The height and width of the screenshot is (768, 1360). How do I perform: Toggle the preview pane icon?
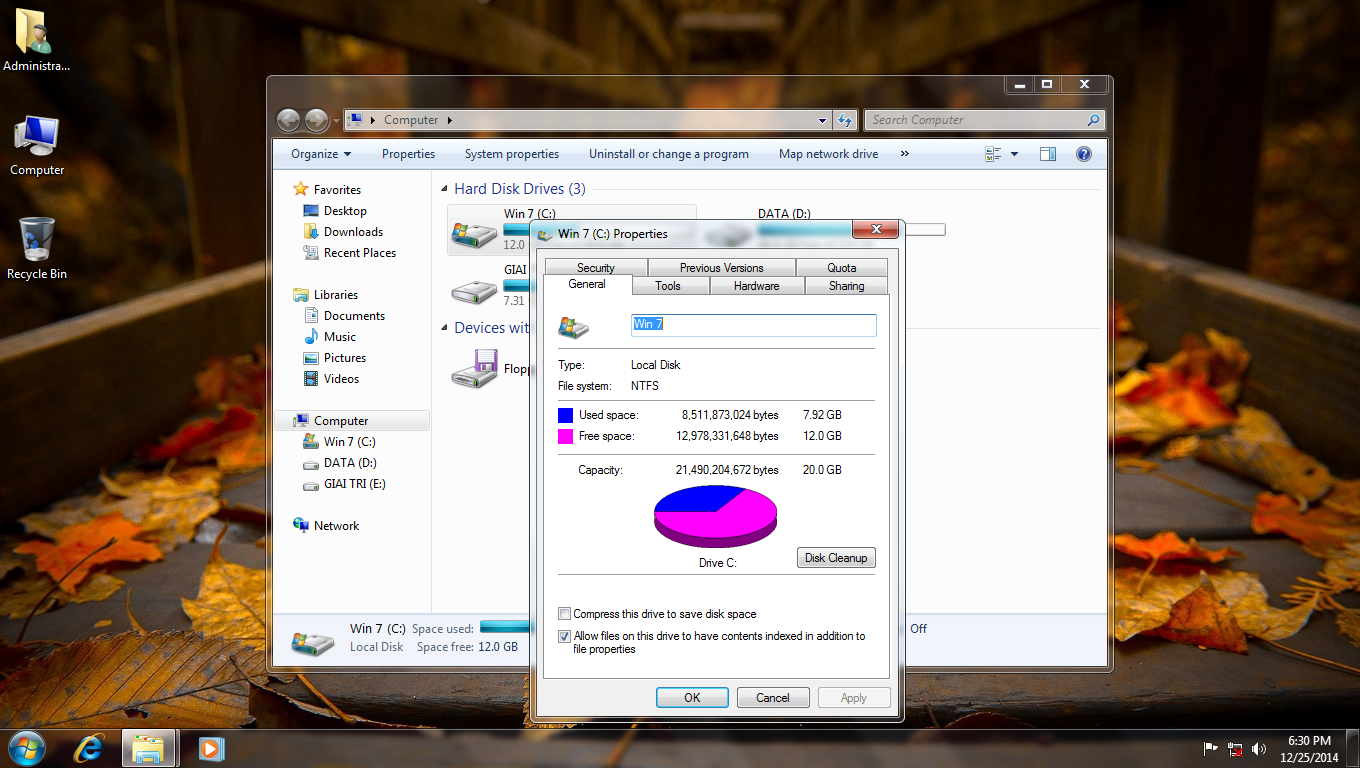point(1047,154)
